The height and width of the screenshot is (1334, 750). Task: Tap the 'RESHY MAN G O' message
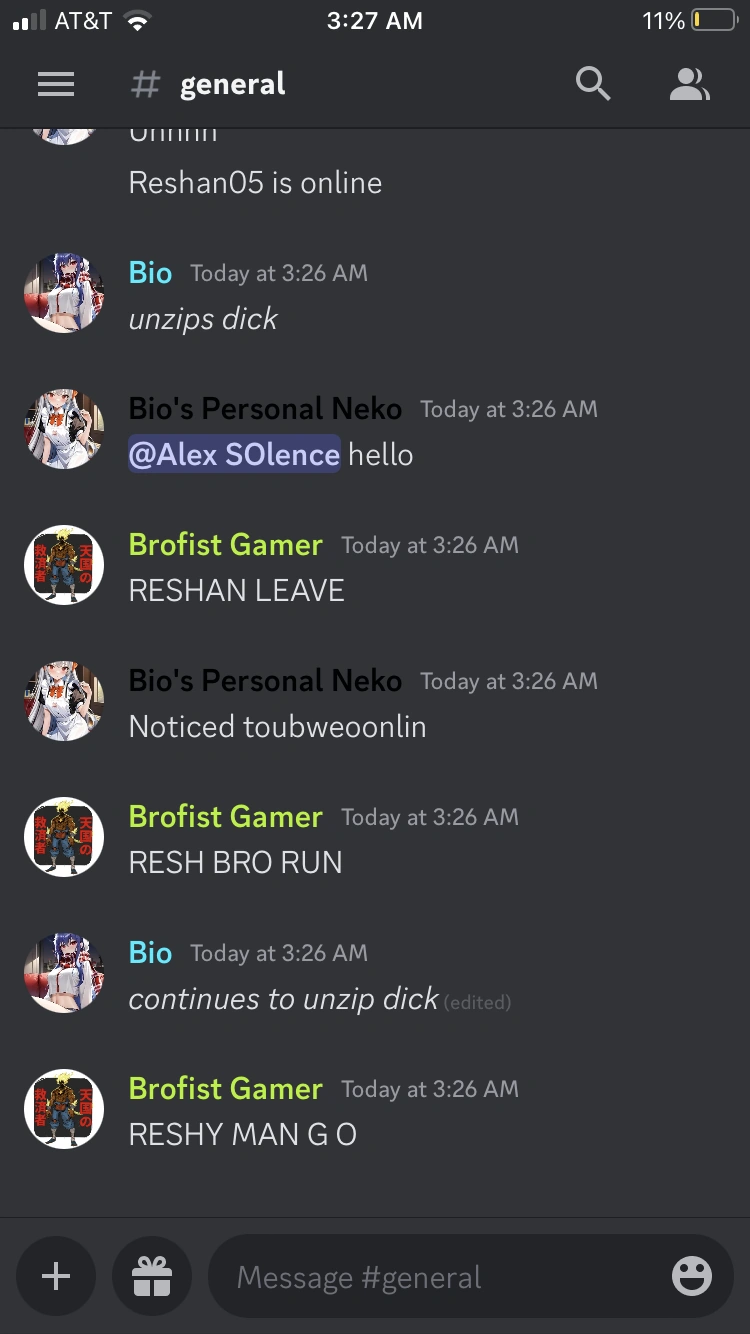point(243,1134)
